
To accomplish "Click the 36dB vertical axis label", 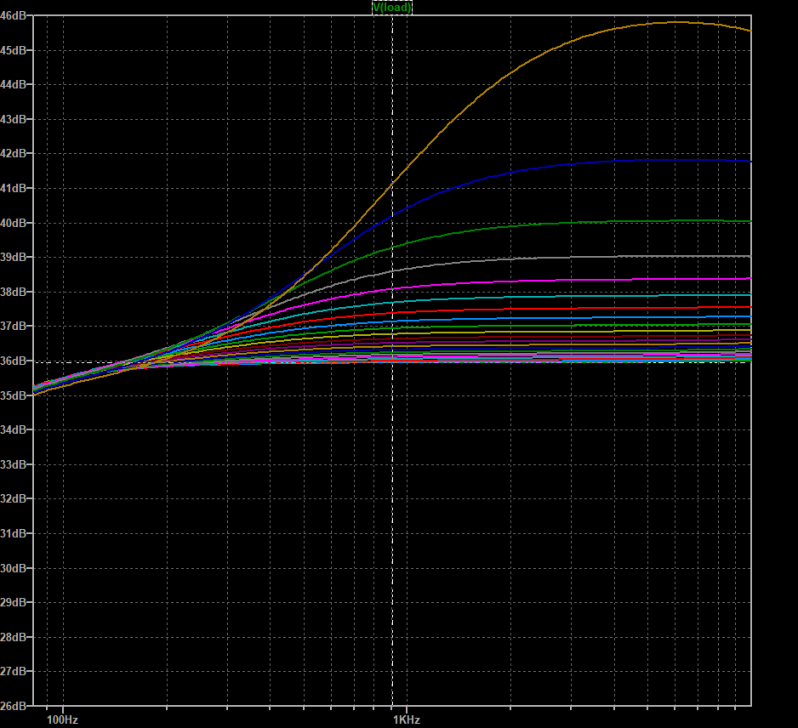I will click(x=15, y=361).
